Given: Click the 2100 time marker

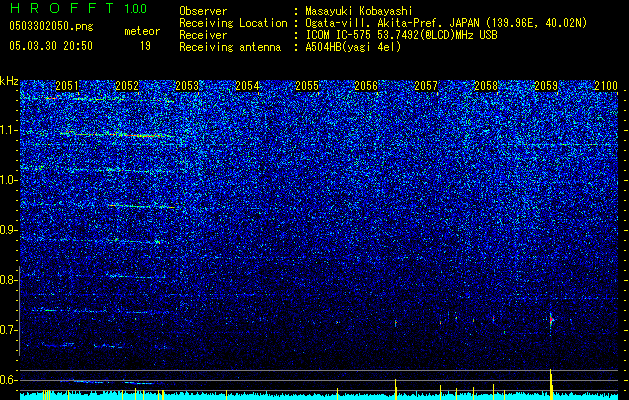Looking at the screenshot, I should pyautogui.click(x=606, y=86).
